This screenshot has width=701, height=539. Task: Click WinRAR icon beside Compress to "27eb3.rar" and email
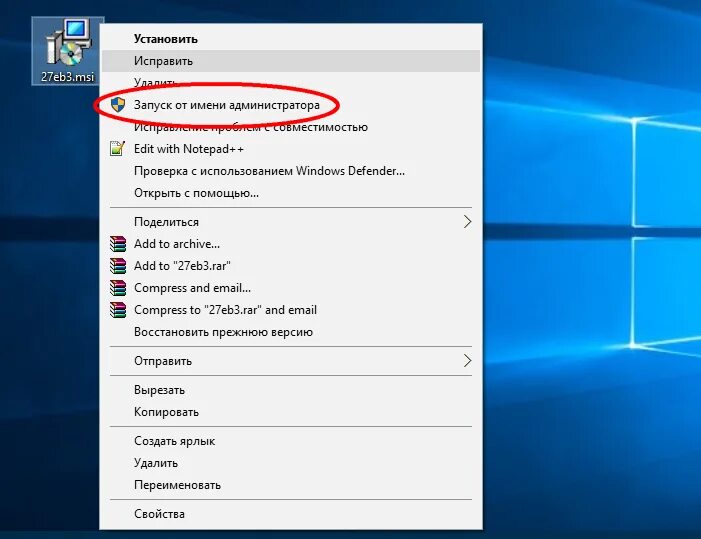click(118, 310)
